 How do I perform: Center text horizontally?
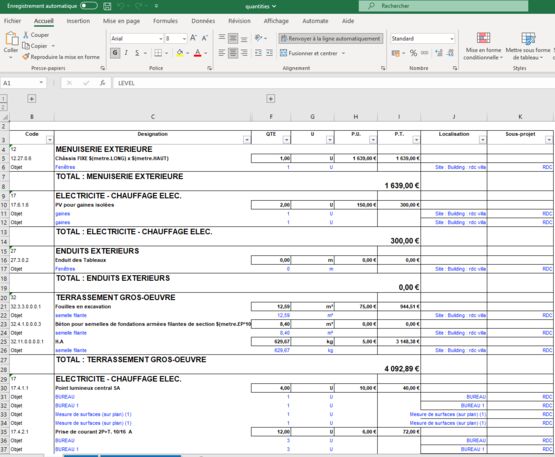click(x=233, y=53)
